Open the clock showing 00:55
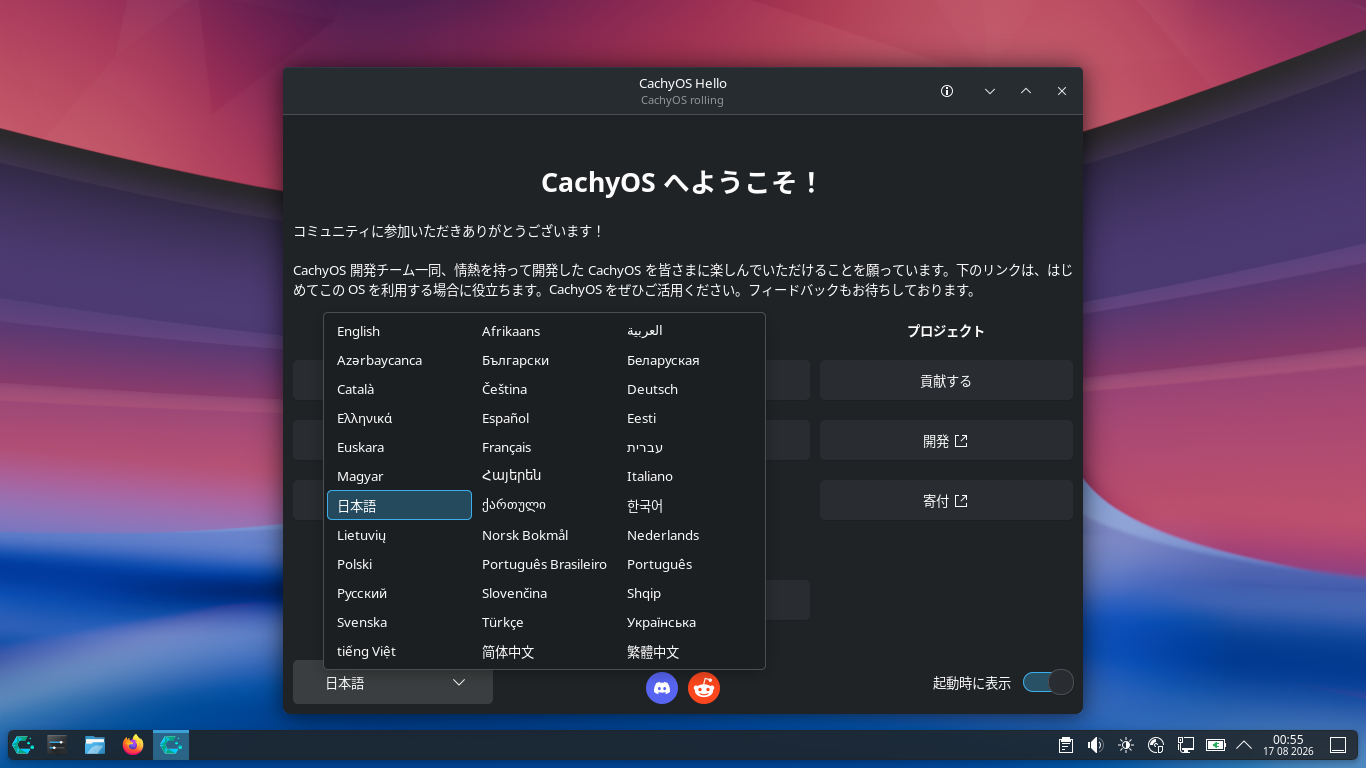The height and width of the screenshot is (768, 1366). [x=1288, y=745]
